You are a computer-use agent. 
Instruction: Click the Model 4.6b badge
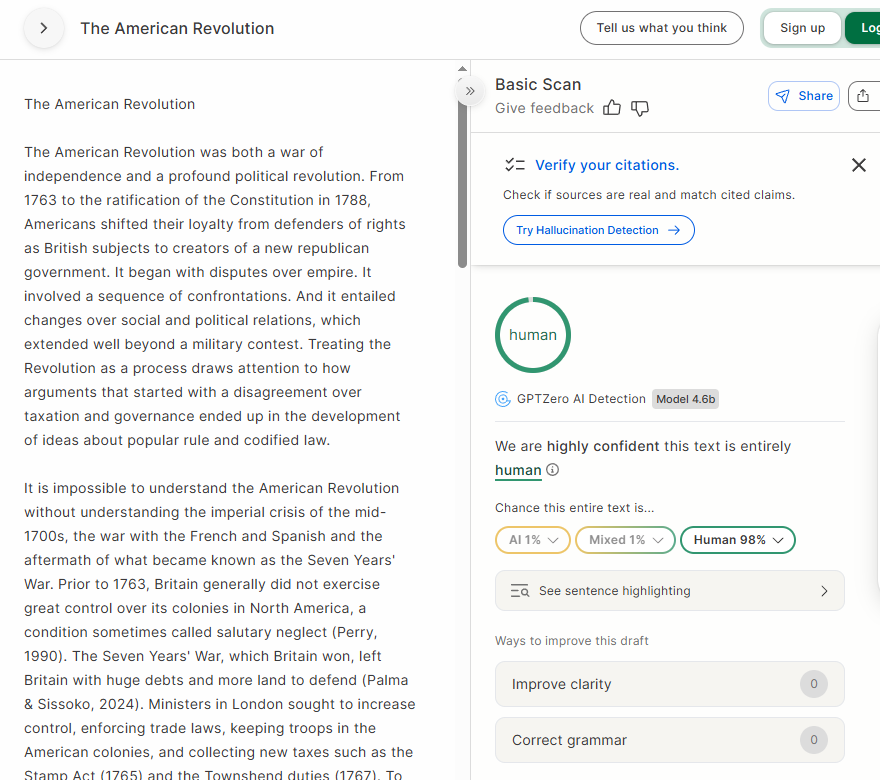click(685, 399)
